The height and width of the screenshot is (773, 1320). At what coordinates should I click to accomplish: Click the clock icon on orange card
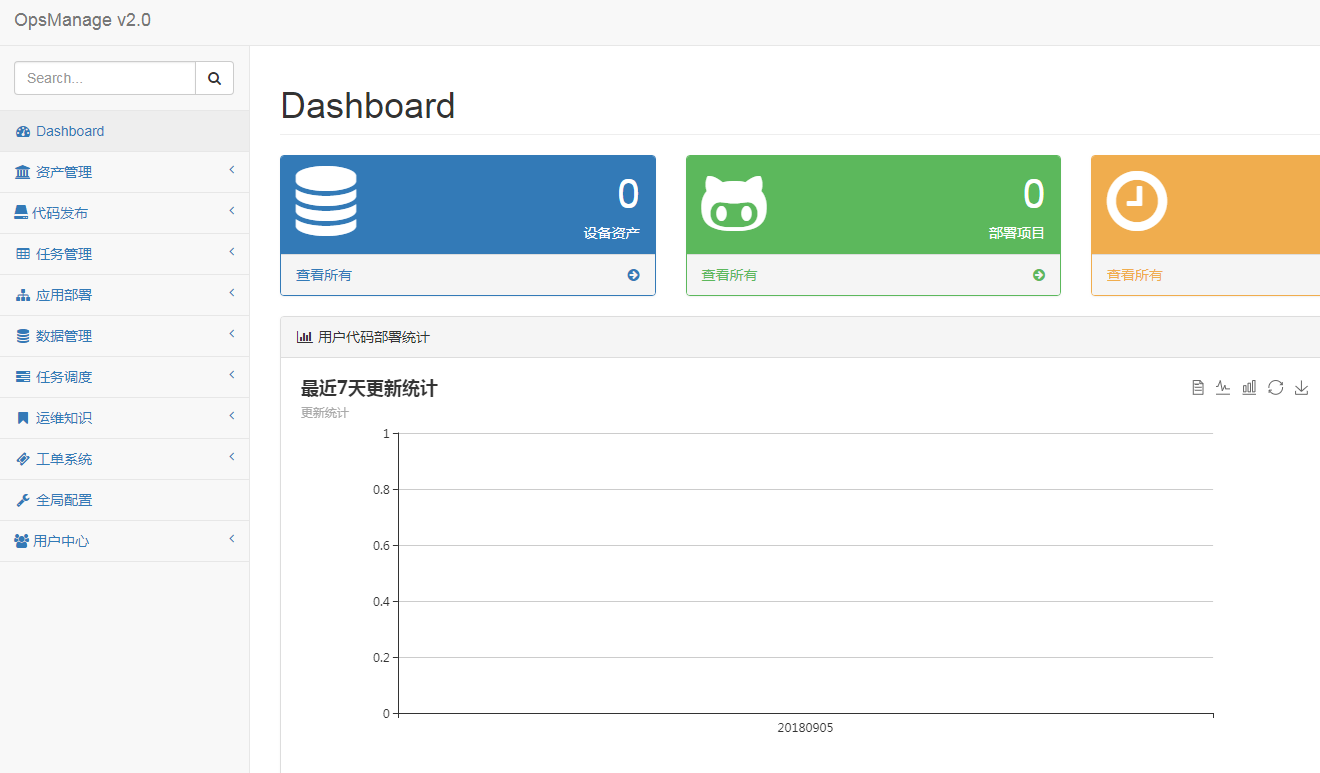[x=1137, y=201]
